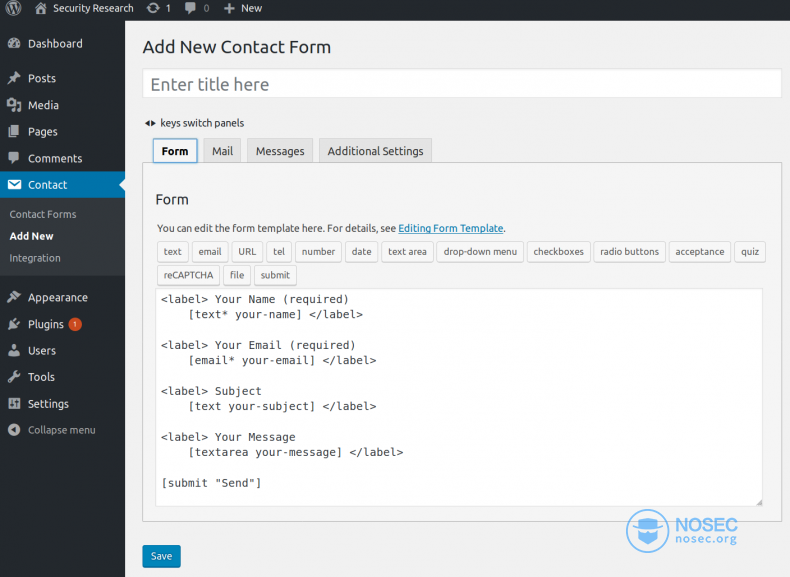Screen dimensions: 790x577
Task: Click the plus New icon
Action: 229,9
